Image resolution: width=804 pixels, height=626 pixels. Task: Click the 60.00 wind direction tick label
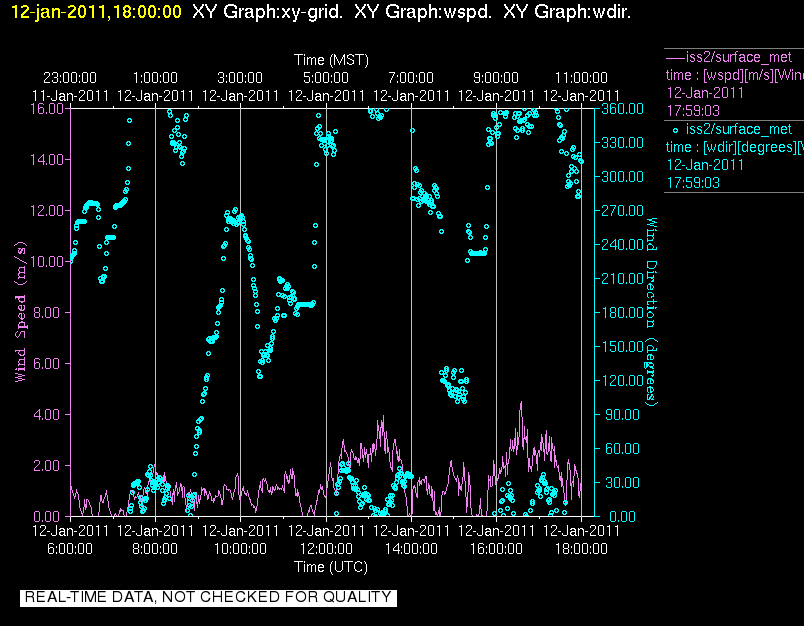point(622,449)
